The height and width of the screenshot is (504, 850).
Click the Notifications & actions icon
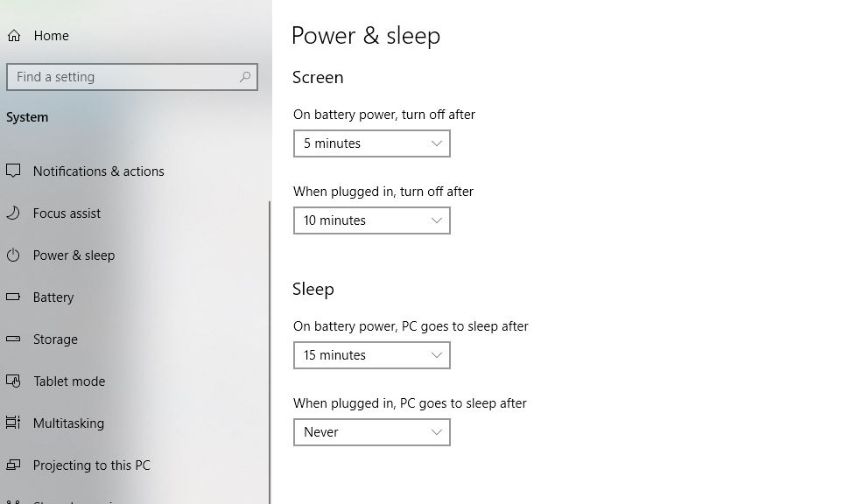point(13,171)
